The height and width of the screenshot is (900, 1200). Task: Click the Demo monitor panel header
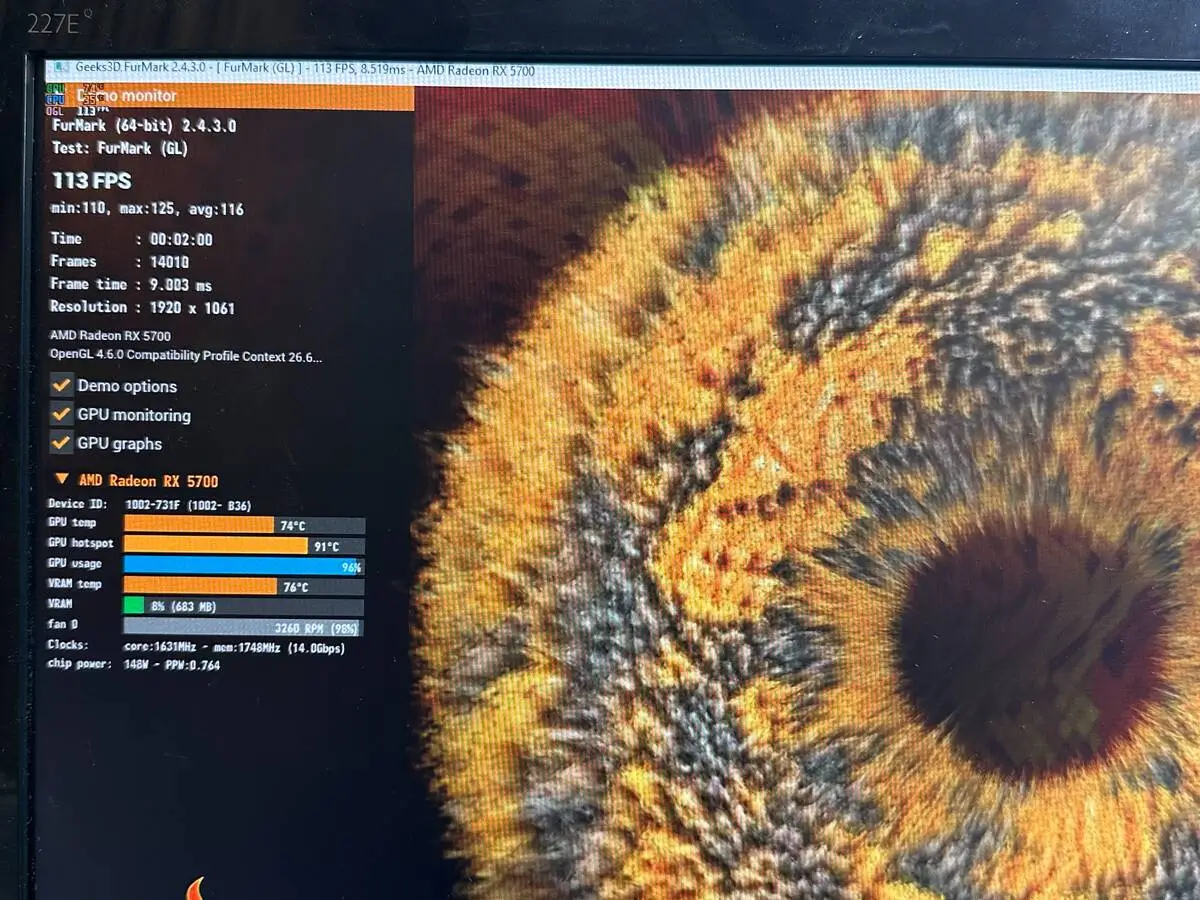230,96
